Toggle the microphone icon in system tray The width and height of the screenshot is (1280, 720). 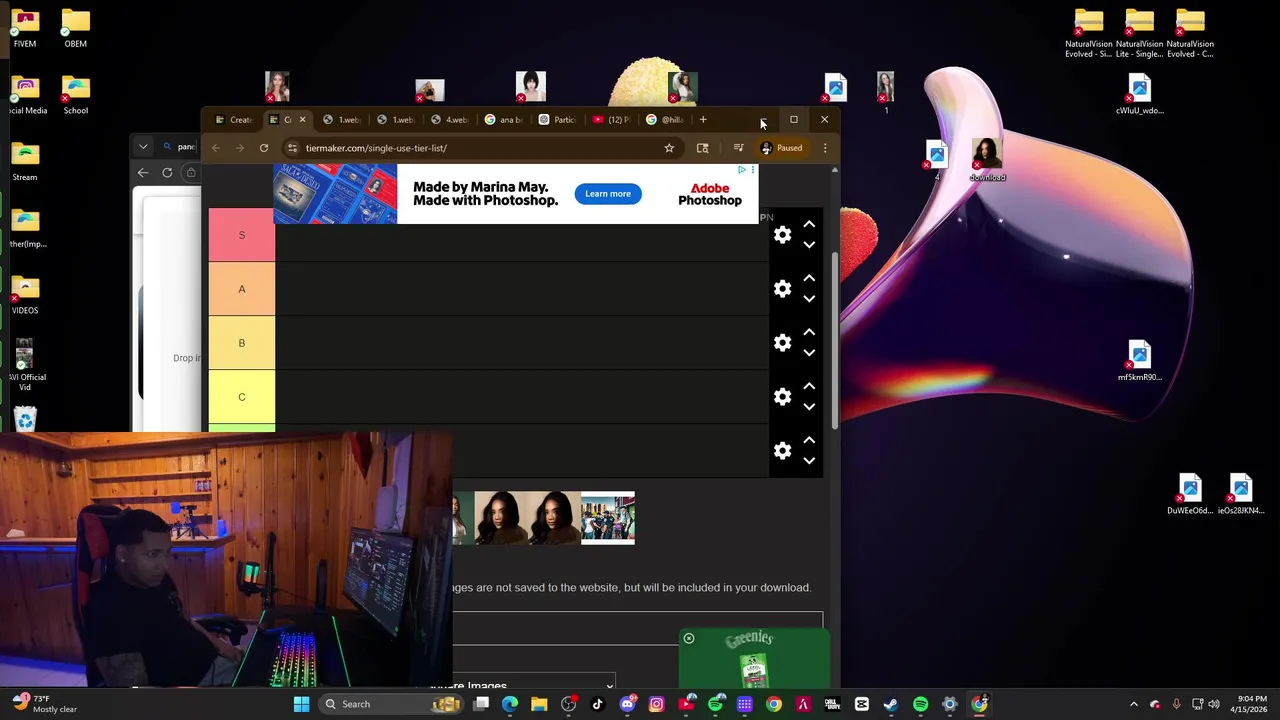pyautogui.click(x=1176, y=704)
